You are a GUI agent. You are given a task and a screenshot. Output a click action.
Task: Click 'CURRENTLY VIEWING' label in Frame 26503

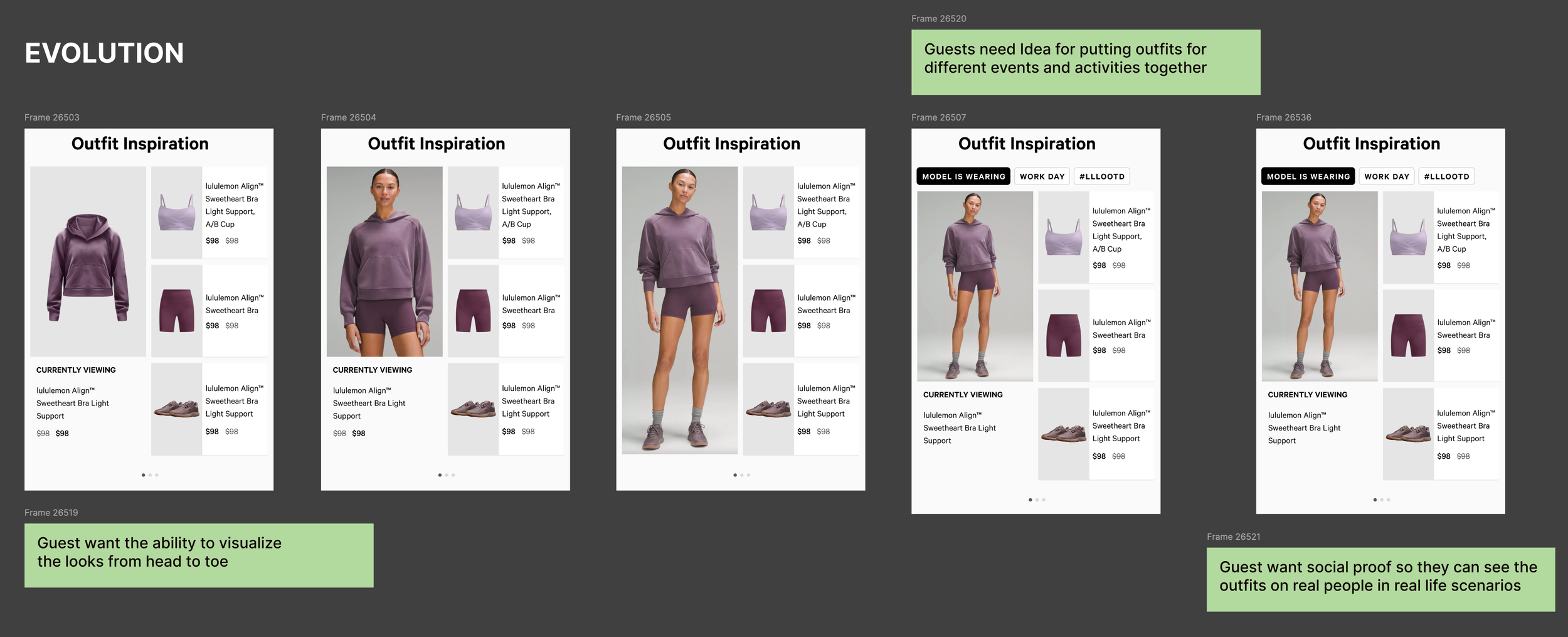point(76,370)
